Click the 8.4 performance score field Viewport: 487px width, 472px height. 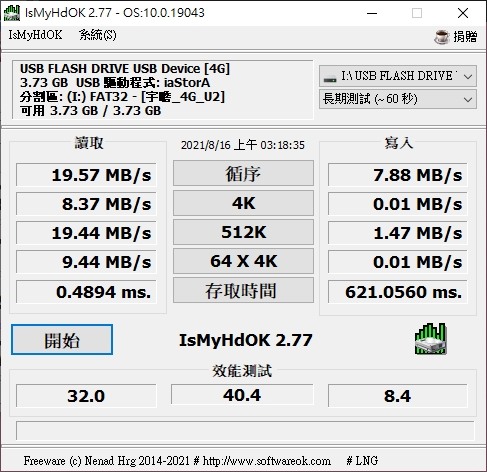coord(398,396)
